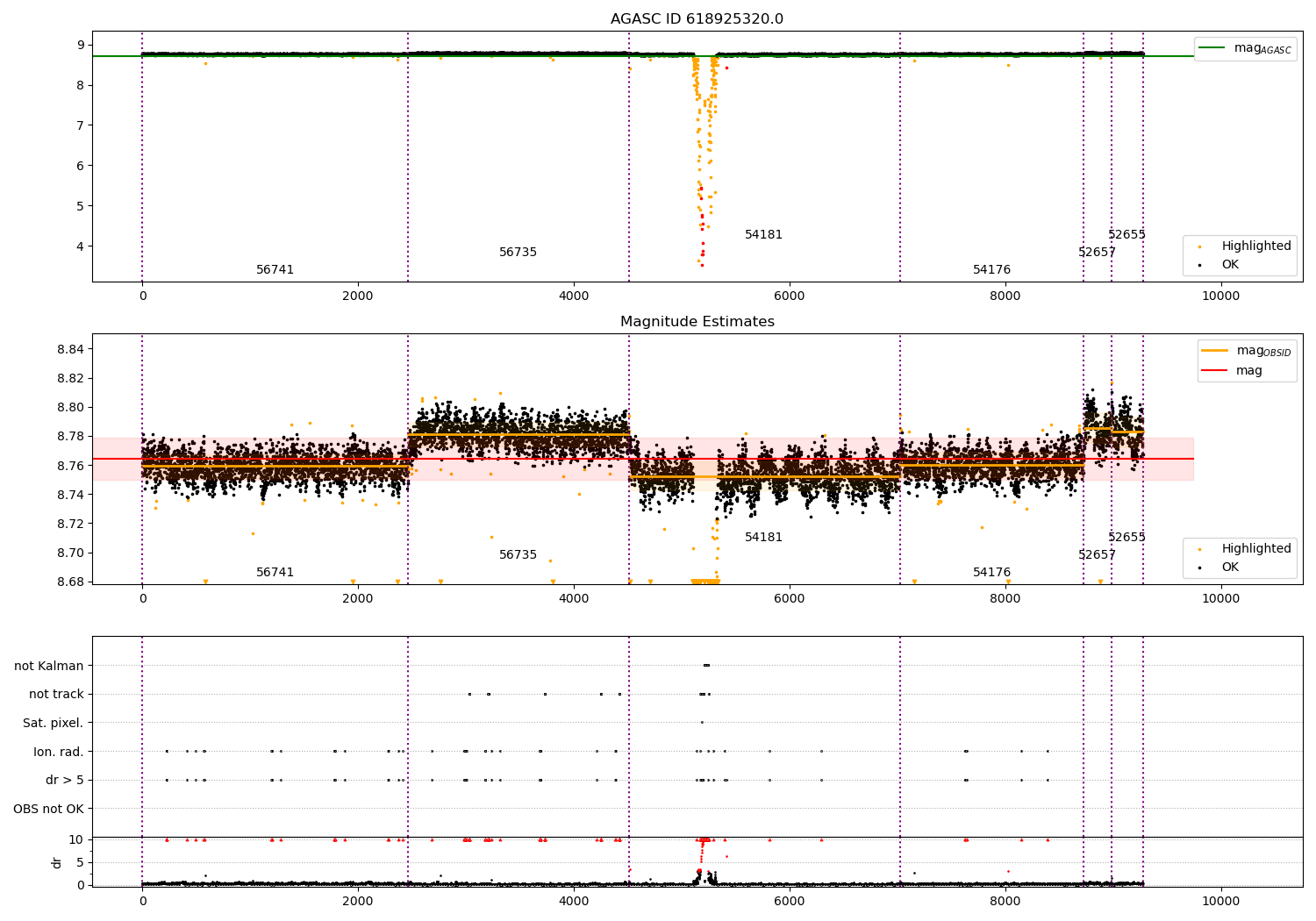Select the mag OBSID legend label

pyautogui.click(x=1263, y=351)
